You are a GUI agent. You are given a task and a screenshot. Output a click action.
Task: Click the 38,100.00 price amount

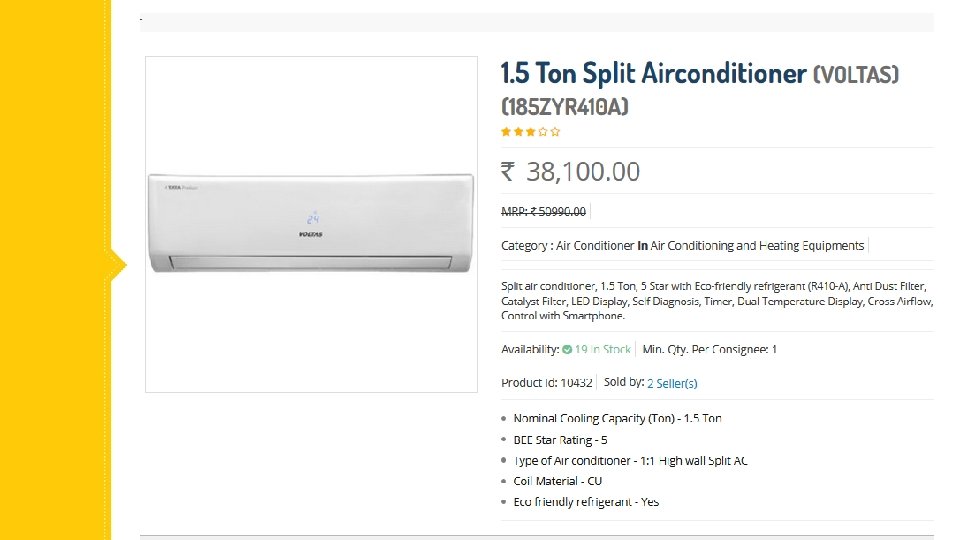pyautogui.click(x=583, y=172)
